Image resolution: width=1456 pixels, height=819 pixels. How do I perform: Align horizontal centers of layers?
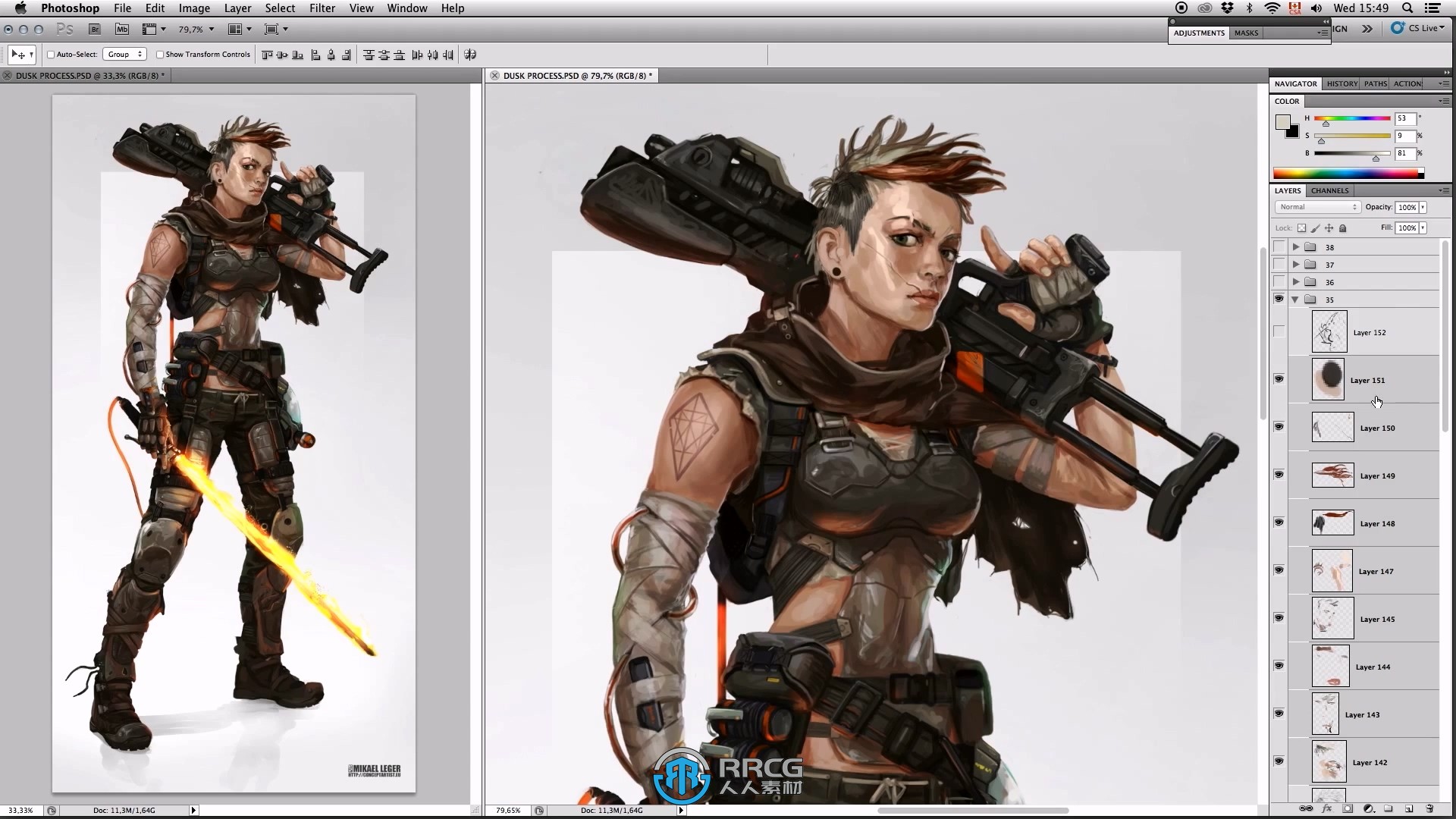tap(331, 55)
